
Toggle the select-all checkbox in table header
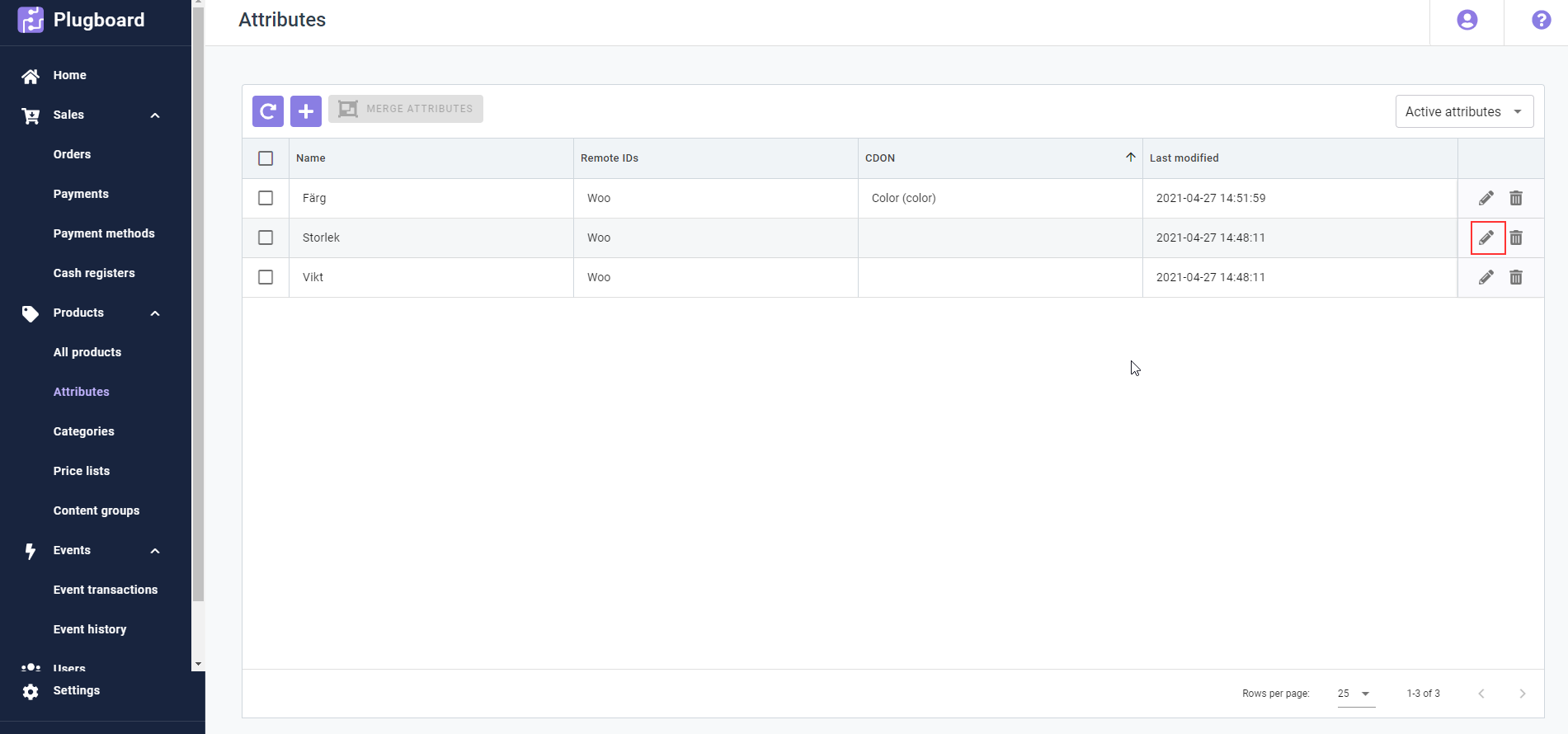[x=266, y=158]
